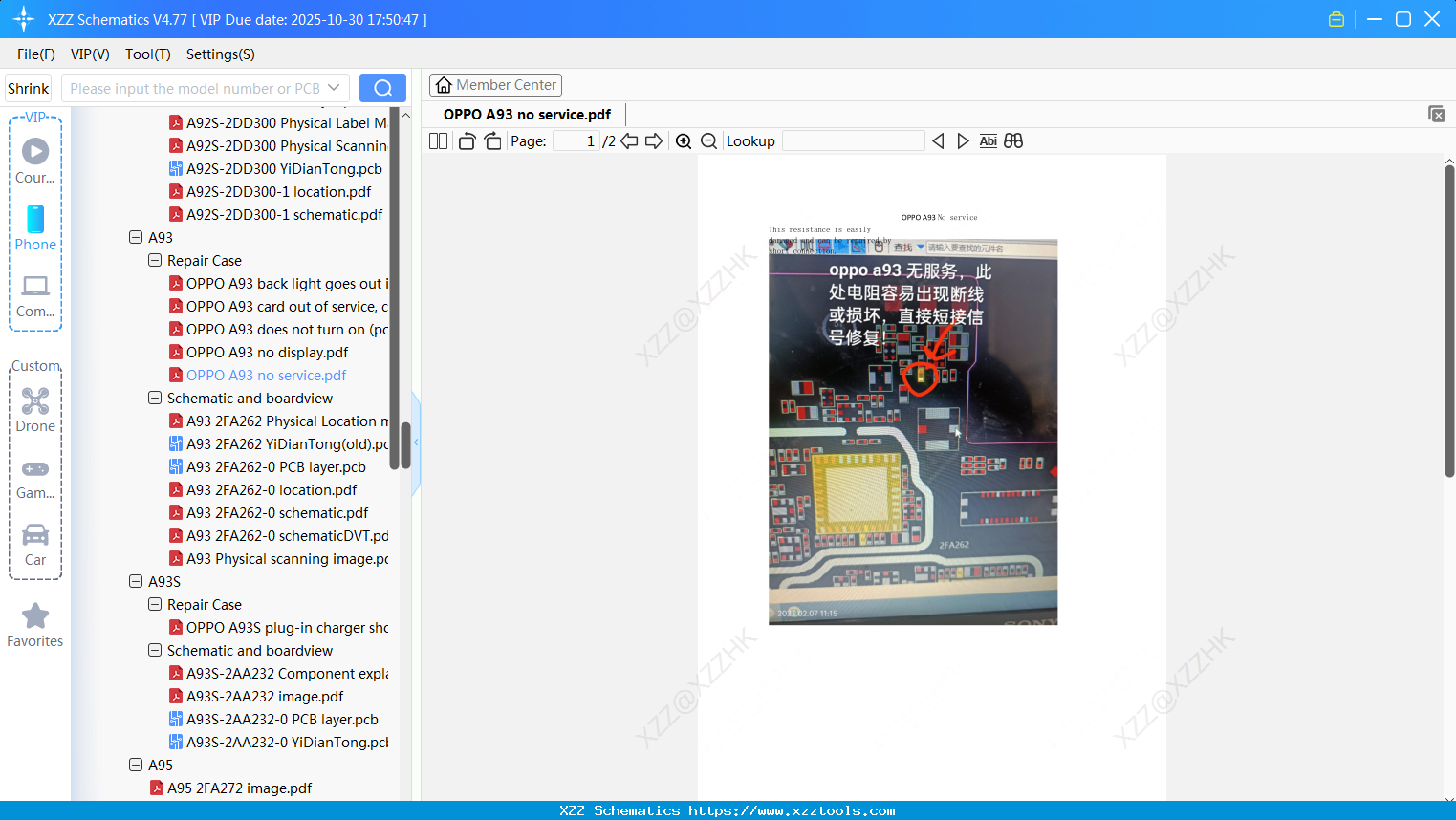Collapse A93 Schematic and boardview folder
Viewport: 1456px width, 820px height.
155,398
